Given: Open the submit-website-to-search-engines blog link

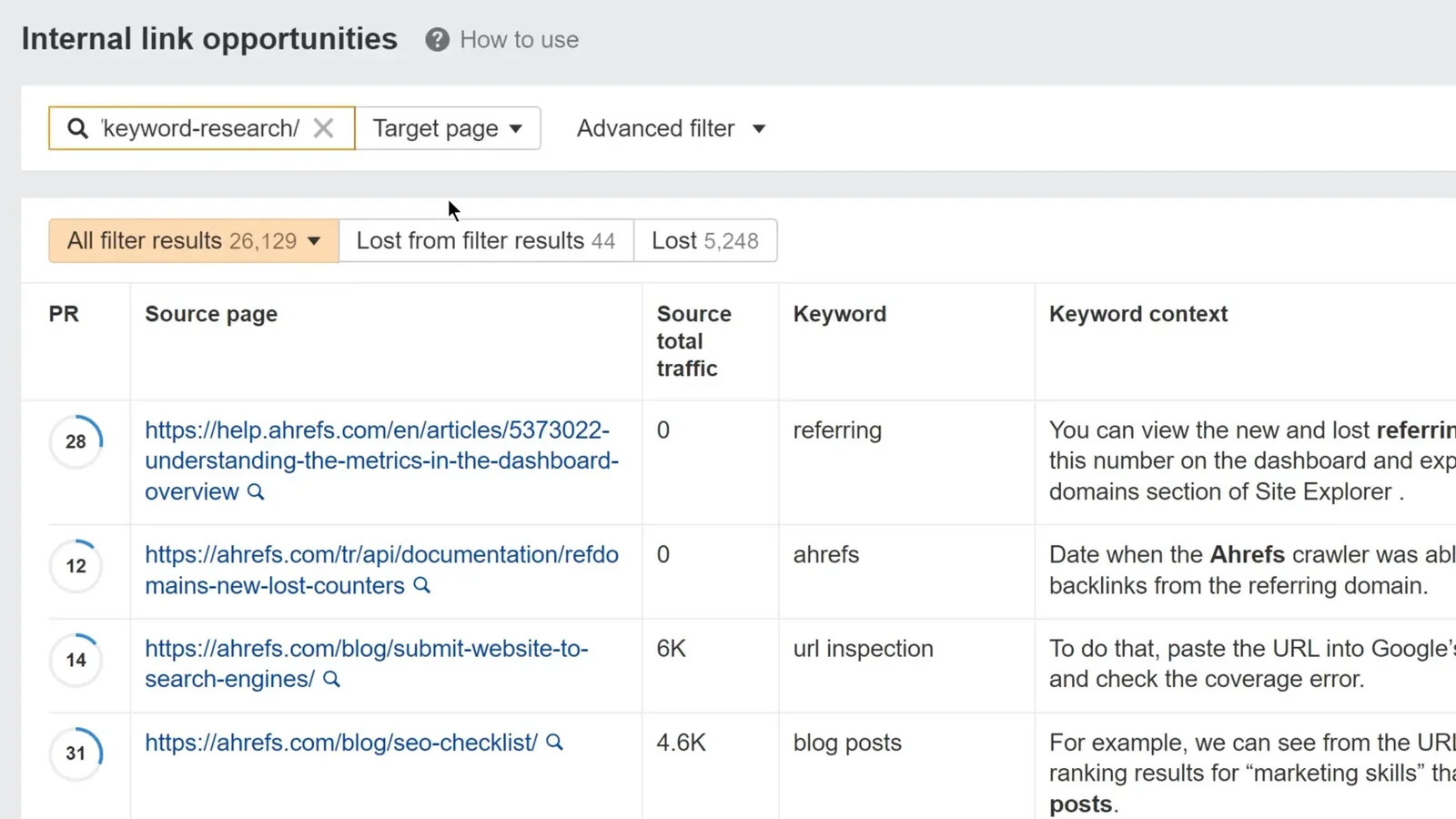Looking at the screenshot, I should point(366,649).
